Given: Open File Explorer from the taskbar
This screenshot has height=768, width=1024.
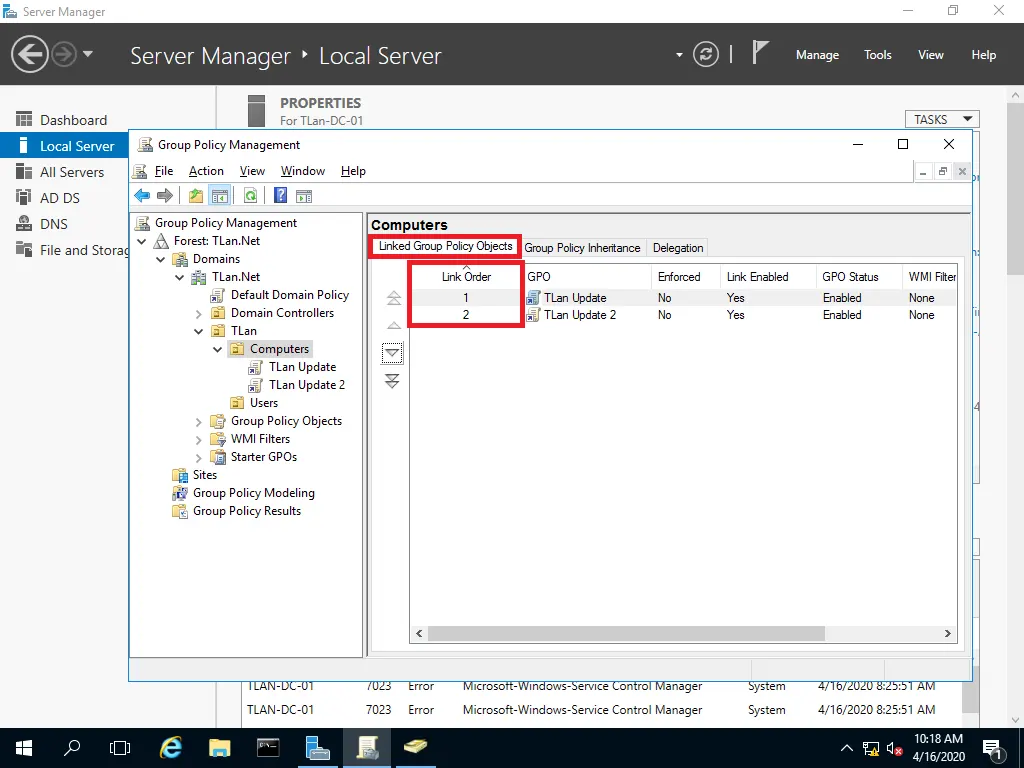Looking at the screenshot, I should (219, 748).
